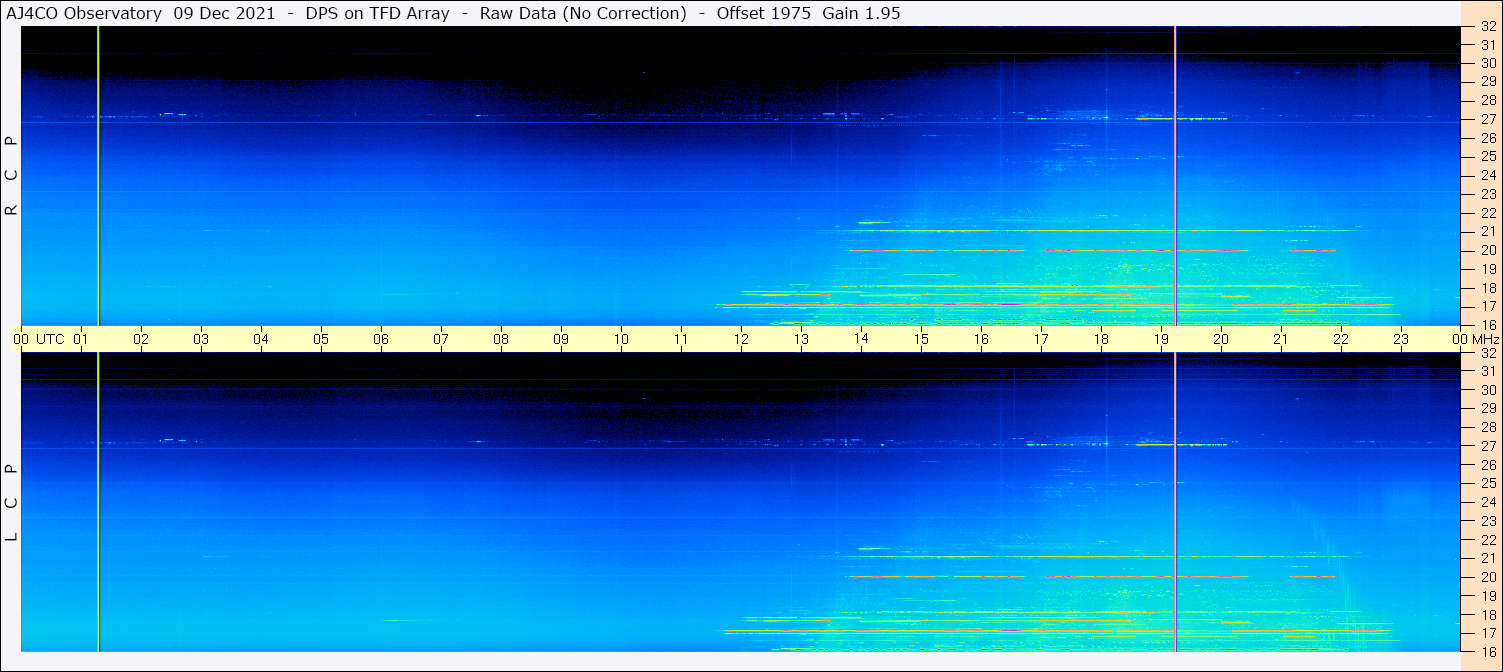Click the vertical "L C P" panel label
The width and height of the screenshot is (1503, 672).
pyautogui.click(x=12, y=502)
